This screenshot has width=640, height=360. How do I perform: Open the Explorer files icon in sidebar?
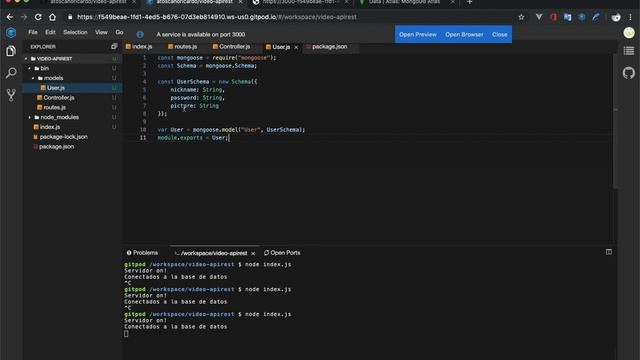click(x=11, y=51)
